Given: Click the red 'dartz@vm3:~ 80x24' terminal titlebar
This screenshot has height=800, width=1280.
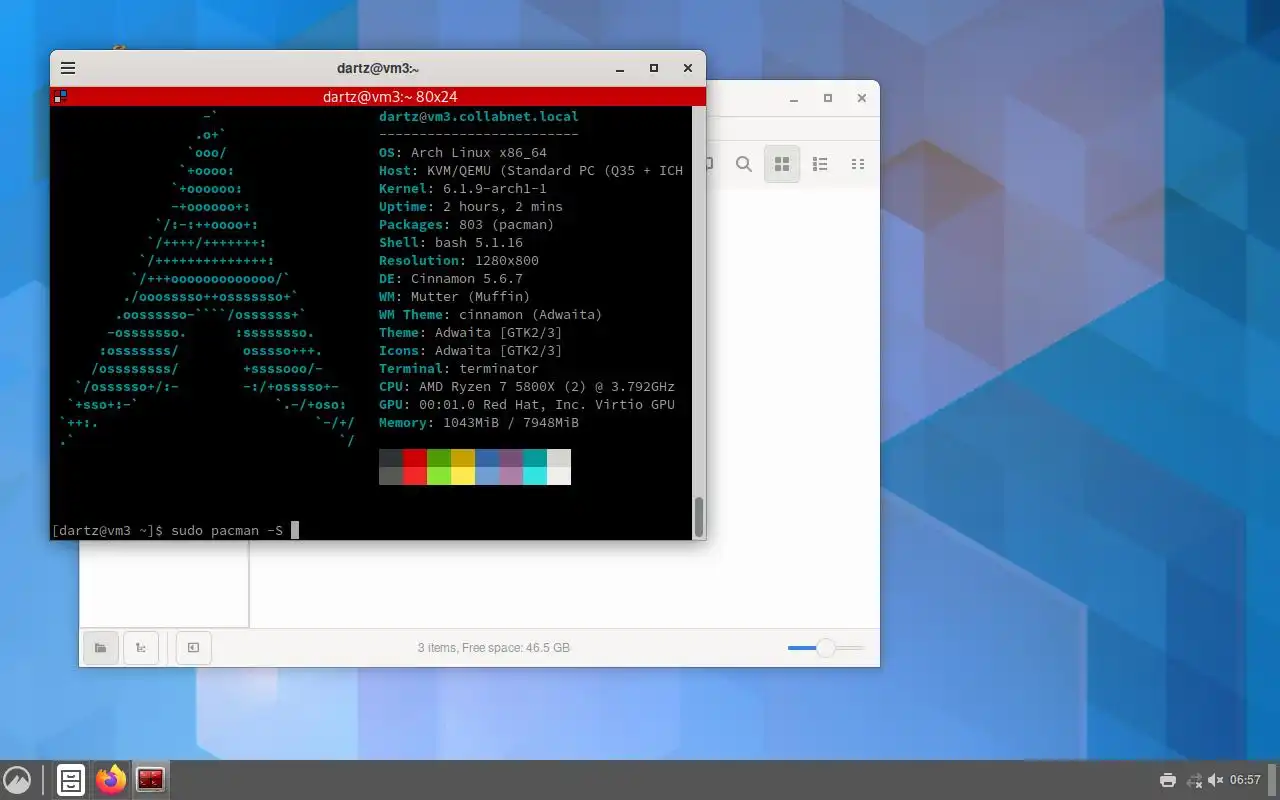Looking at the screenshot, I should tap(378, 97).
